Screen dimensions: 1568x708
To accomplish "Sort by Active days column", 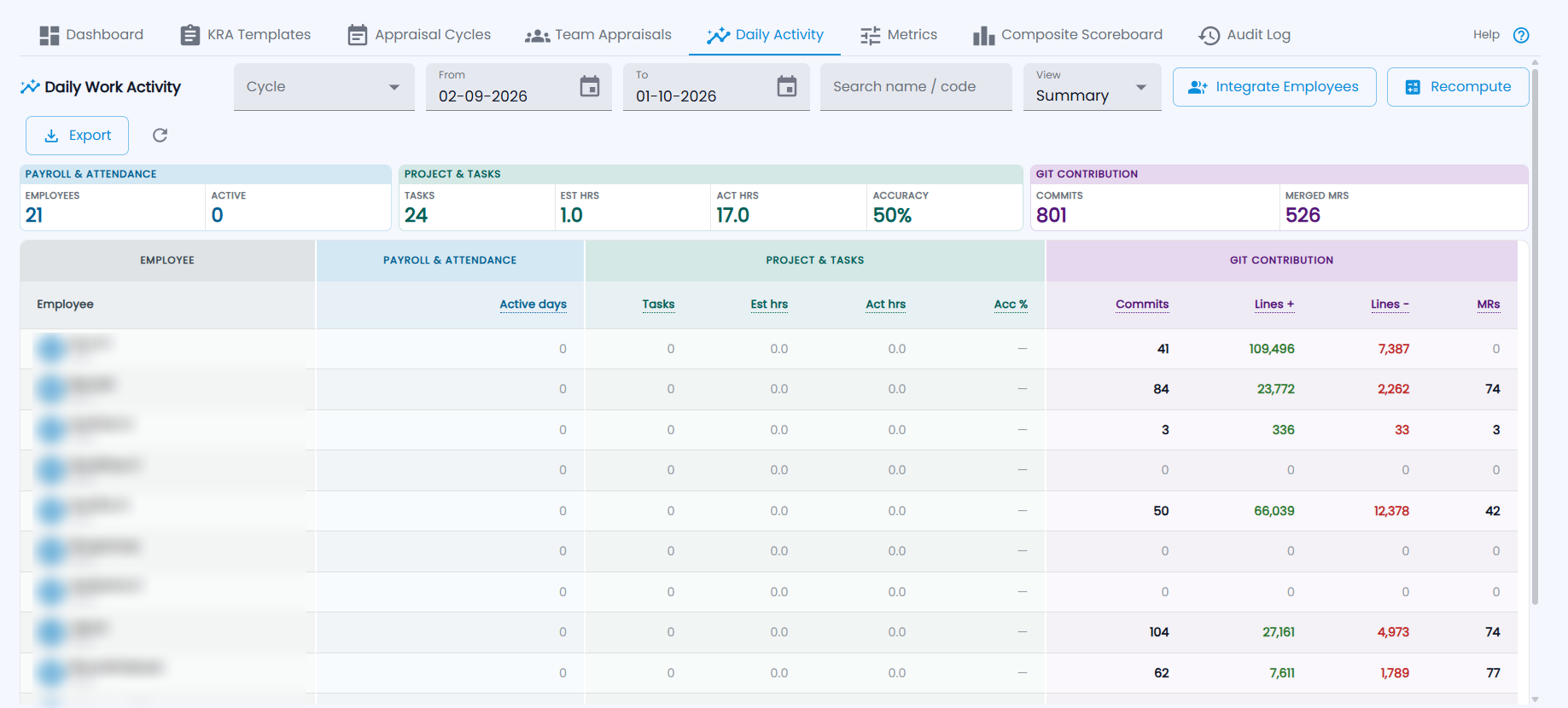I will point(533,305).
